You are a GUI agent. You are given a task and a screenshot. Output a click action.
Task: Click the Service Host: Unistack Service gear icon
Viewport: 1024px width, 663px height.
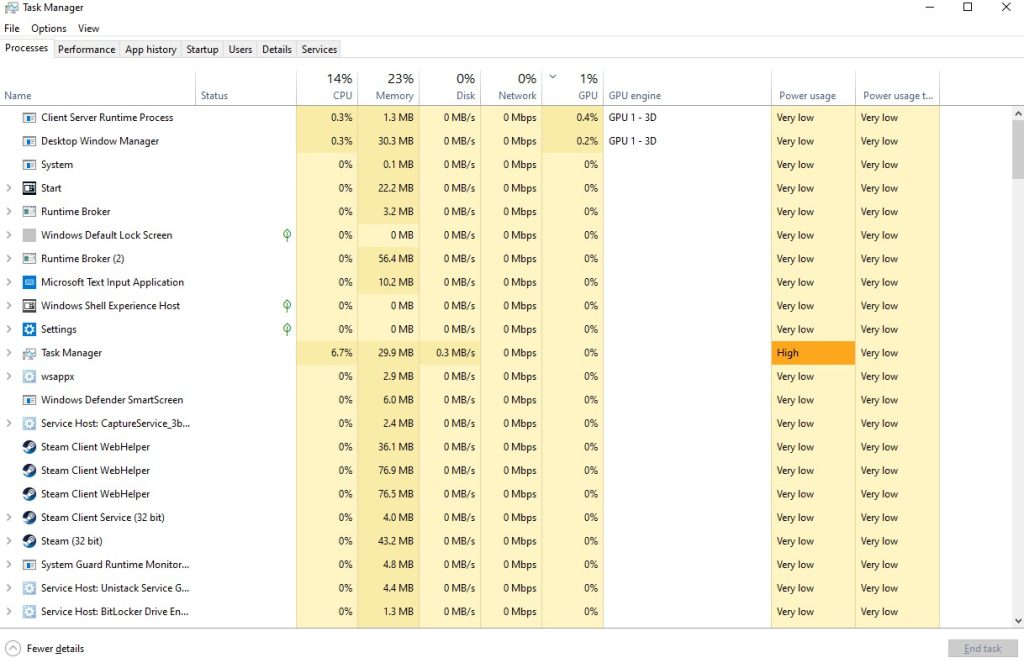[x=29, y=588]
